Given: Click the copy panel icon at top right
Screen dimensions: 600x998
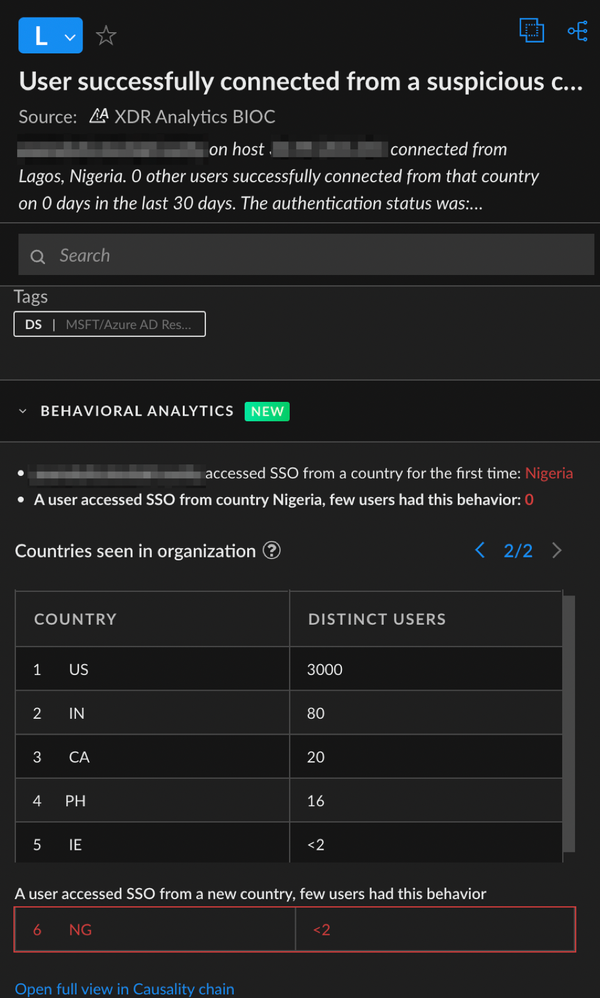Looking at the screenshot, I should tap(531, 31).
